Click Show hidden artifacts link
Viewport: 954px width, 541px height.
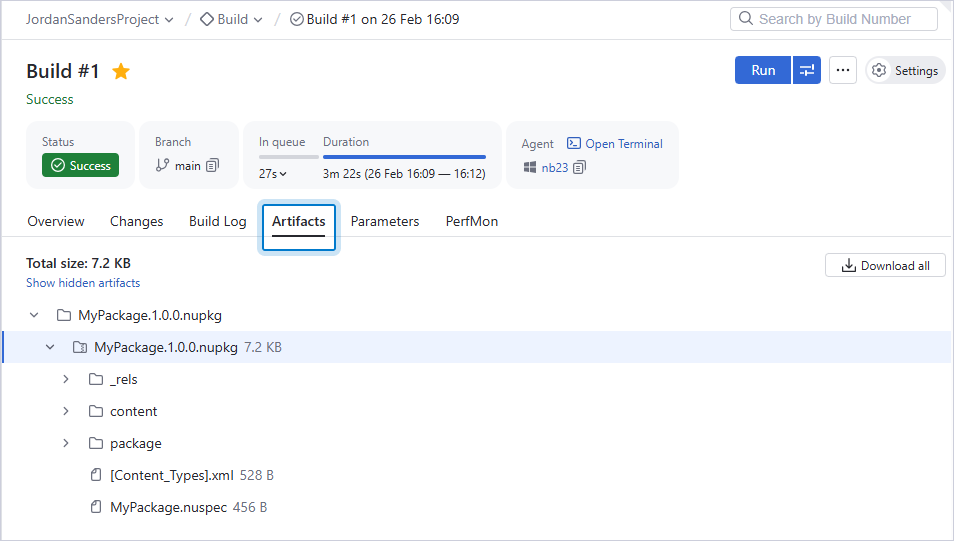(x=83, y=283)
